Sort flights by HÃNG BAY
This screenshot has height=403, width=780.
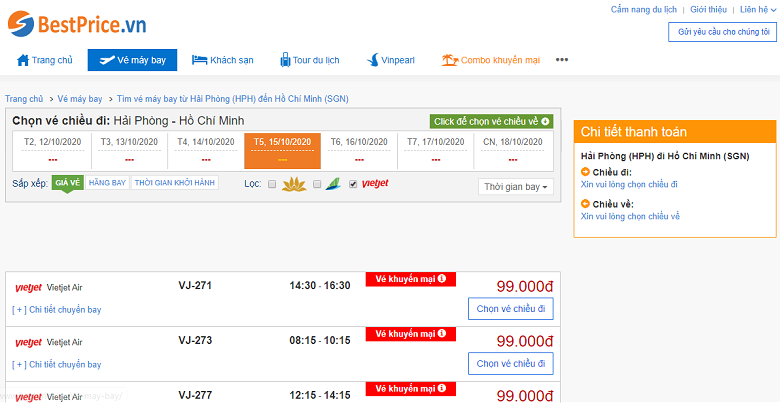(x=107, y=183)
